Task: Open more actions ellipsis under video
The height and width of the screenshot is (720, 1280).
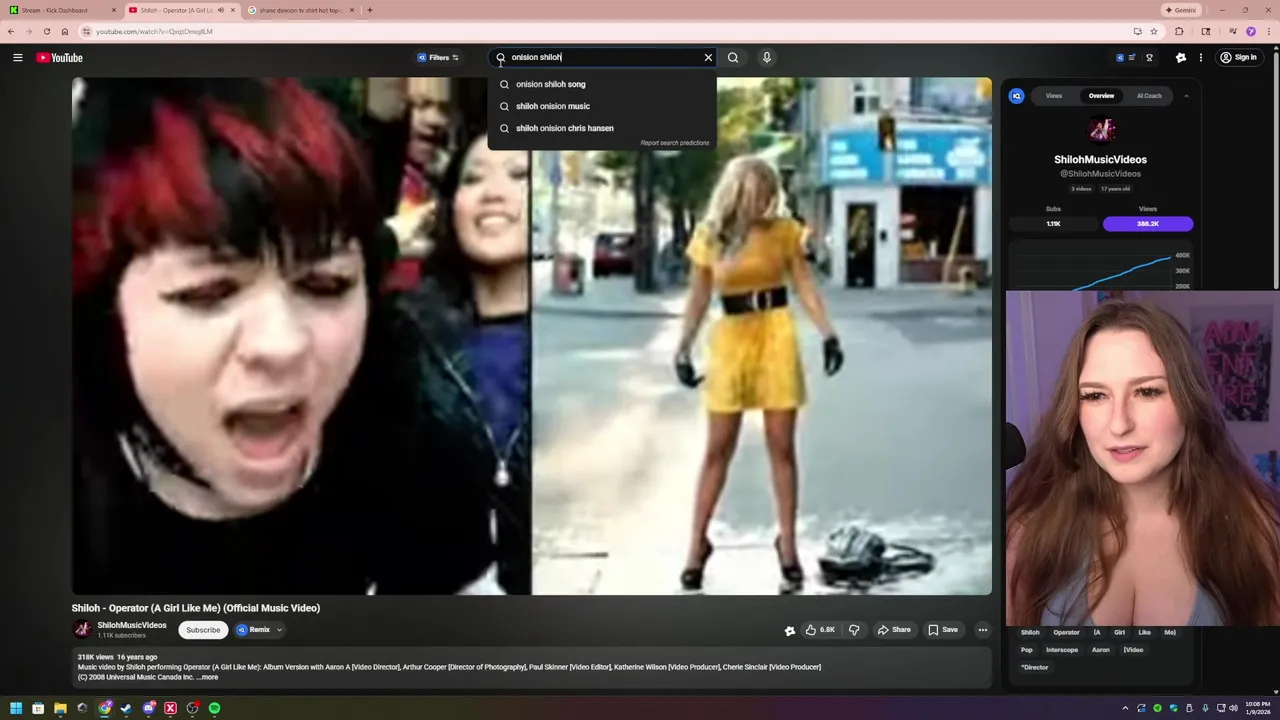Action: (x=983, y=630)
